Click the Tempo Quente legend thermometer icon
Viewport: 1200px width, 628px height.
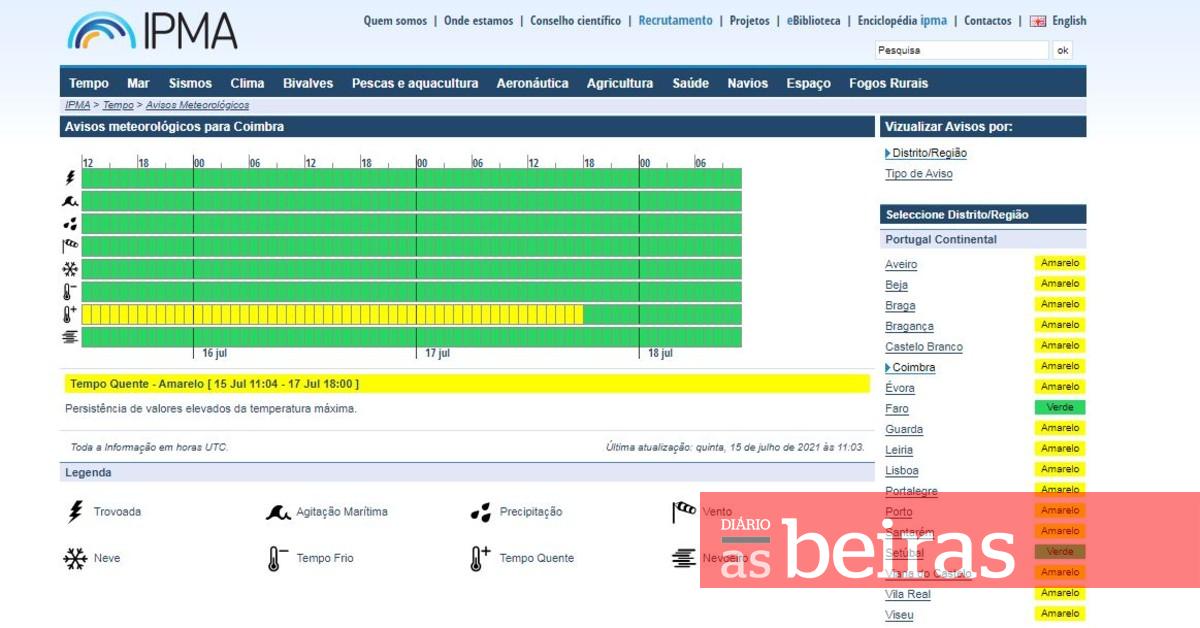click(x=480, y=558)
